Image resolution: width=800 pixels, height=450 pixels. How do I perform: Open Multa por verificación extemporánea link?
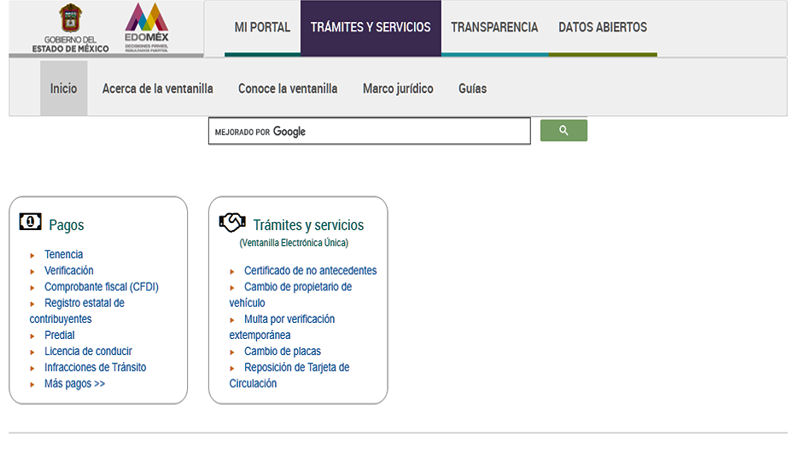pos(282,327)
